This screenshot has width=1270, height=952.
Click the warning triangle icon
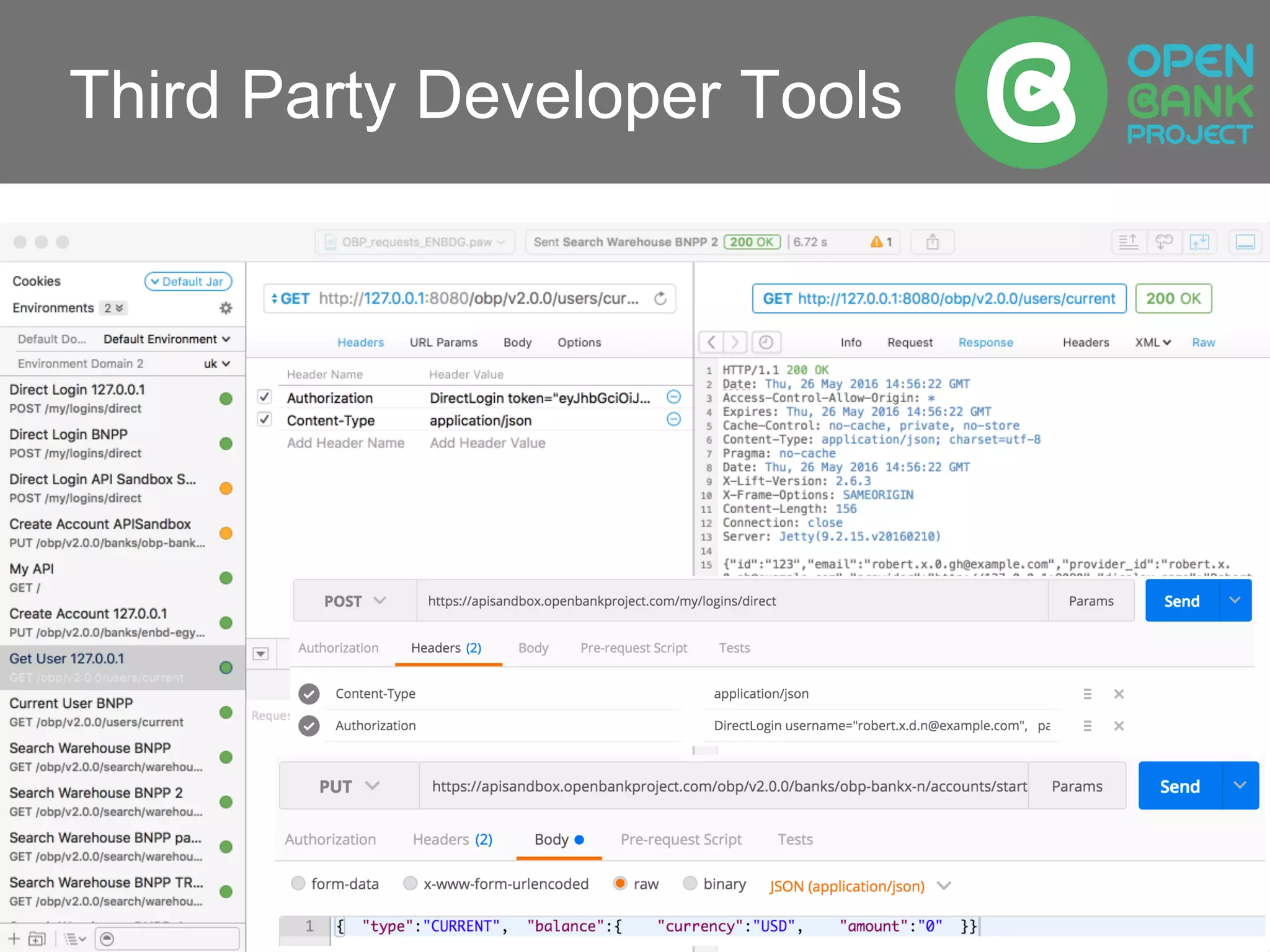(x=876, y=242)
